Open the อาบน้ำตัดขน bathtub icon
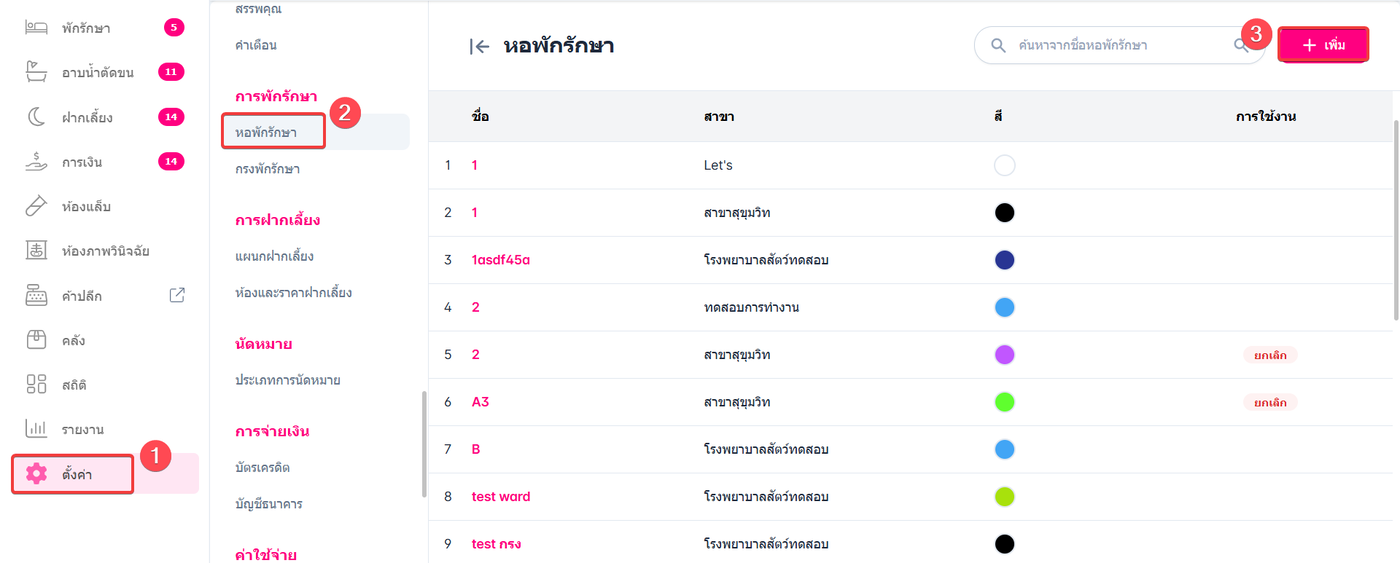Image resolution: width=1400 pixels, height=563 pixels. tap(36, 72)
